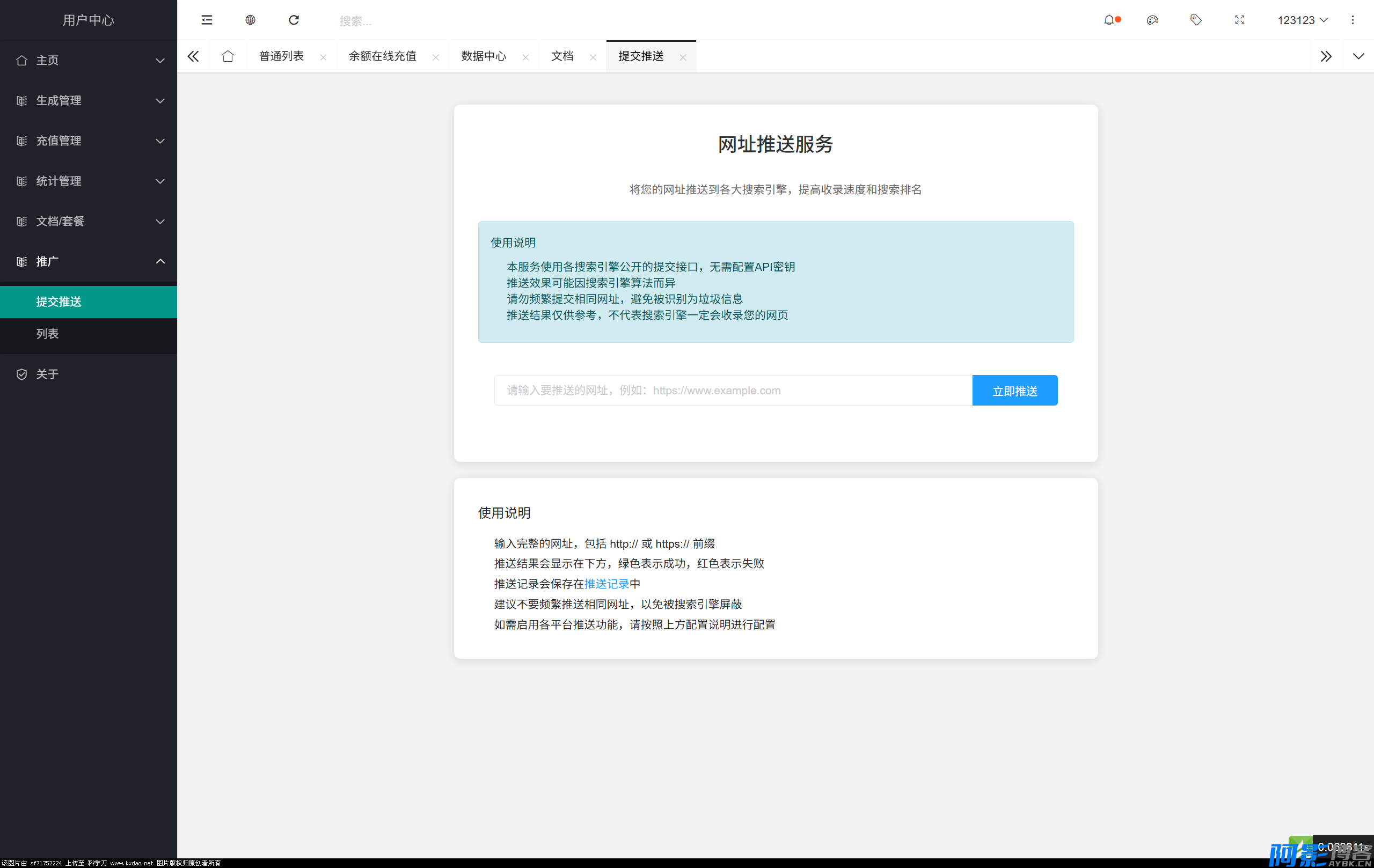The height and width of the screenshot is (868, 1374).
Task: Go to home tab icon
Action: (x=228, y=56)
